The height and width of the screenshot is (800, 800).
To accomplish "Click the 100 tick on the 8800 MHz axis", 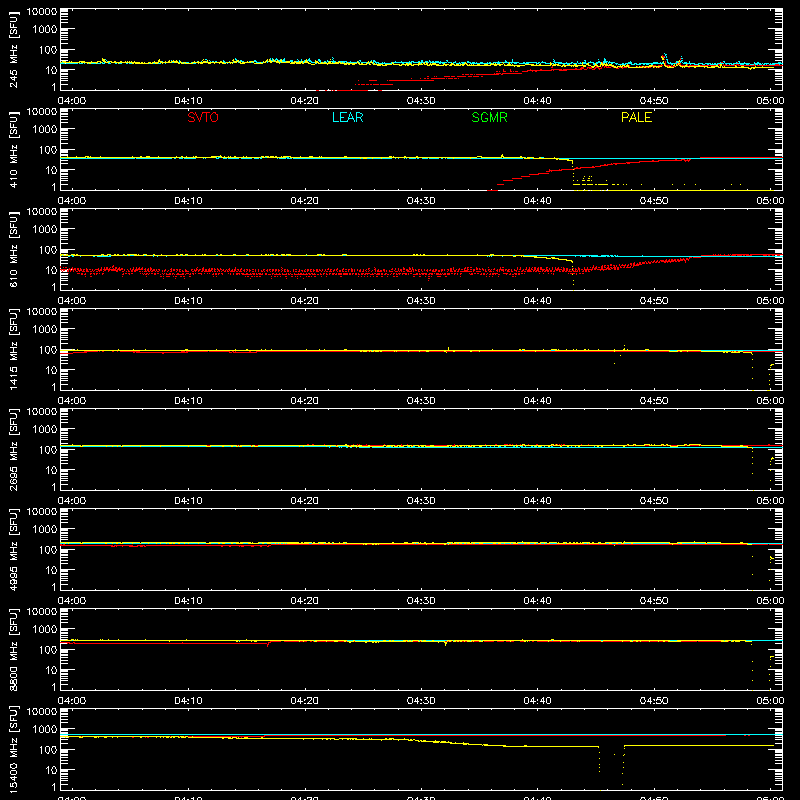I will (x=48, y=650).
